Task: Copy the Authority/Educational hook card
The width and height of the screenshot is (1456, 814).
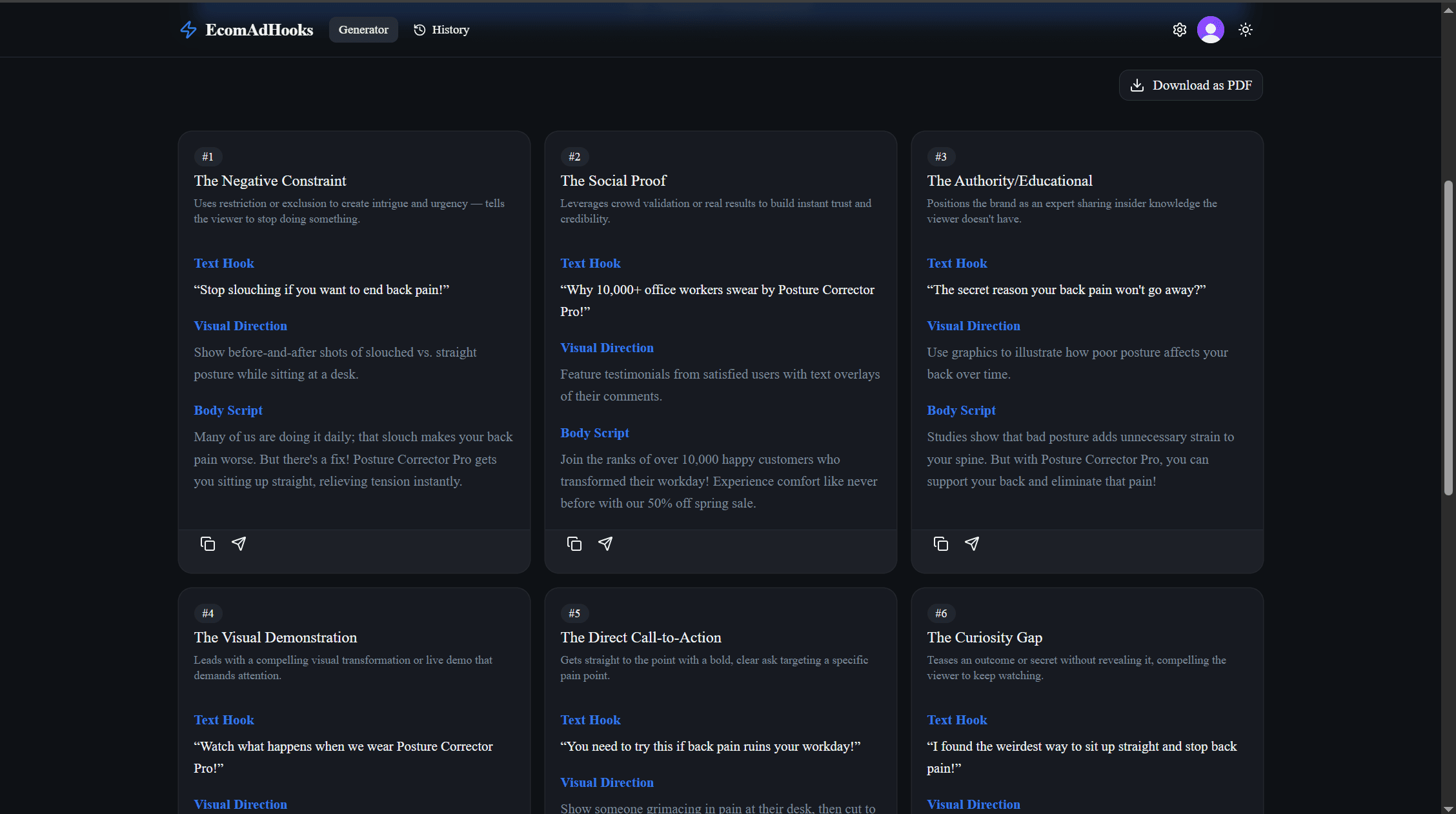Action: click(940, 544)
